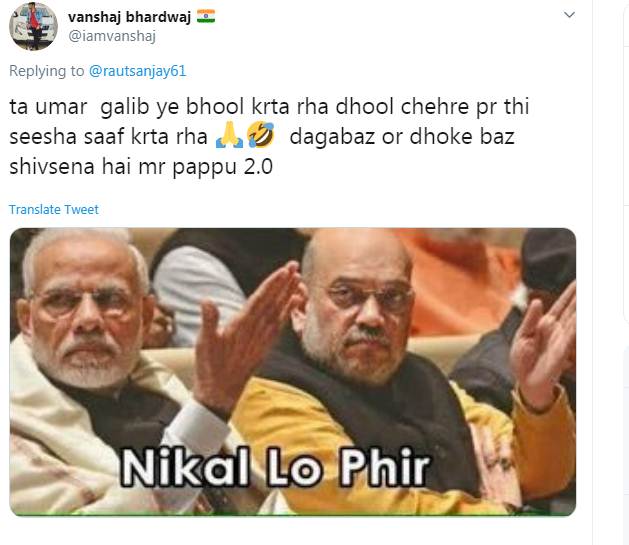Click the rolling laughing emoji in tweet

coord(260,135)
